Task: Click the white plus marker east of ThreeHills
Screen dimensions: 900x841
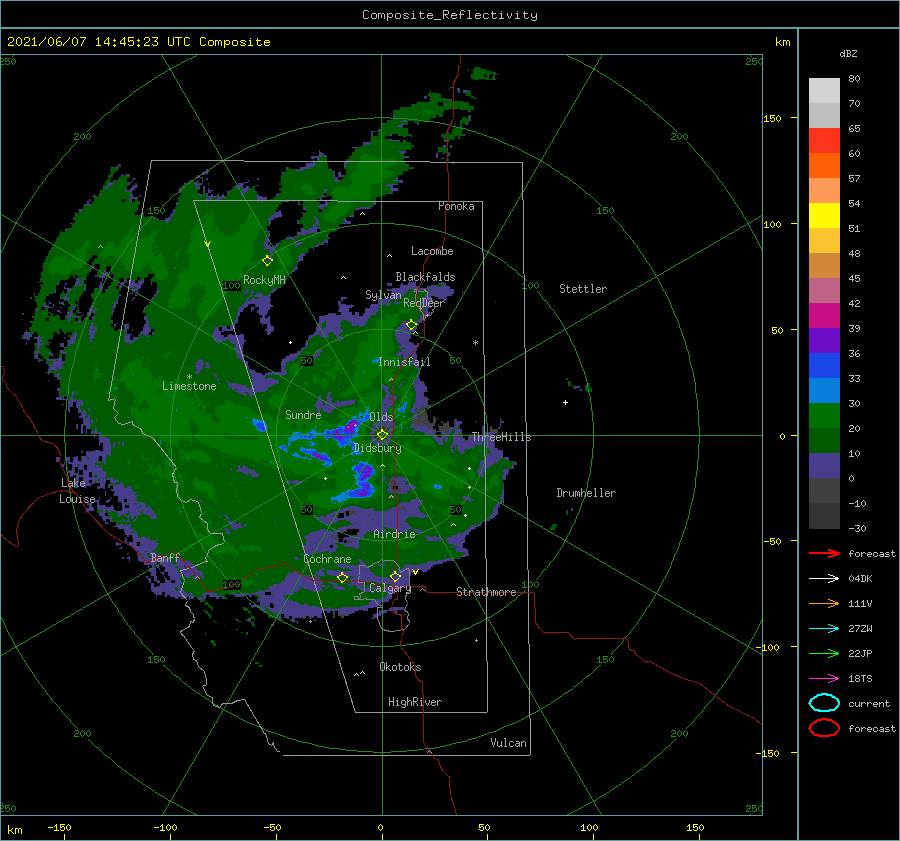Action: [565, 402]
